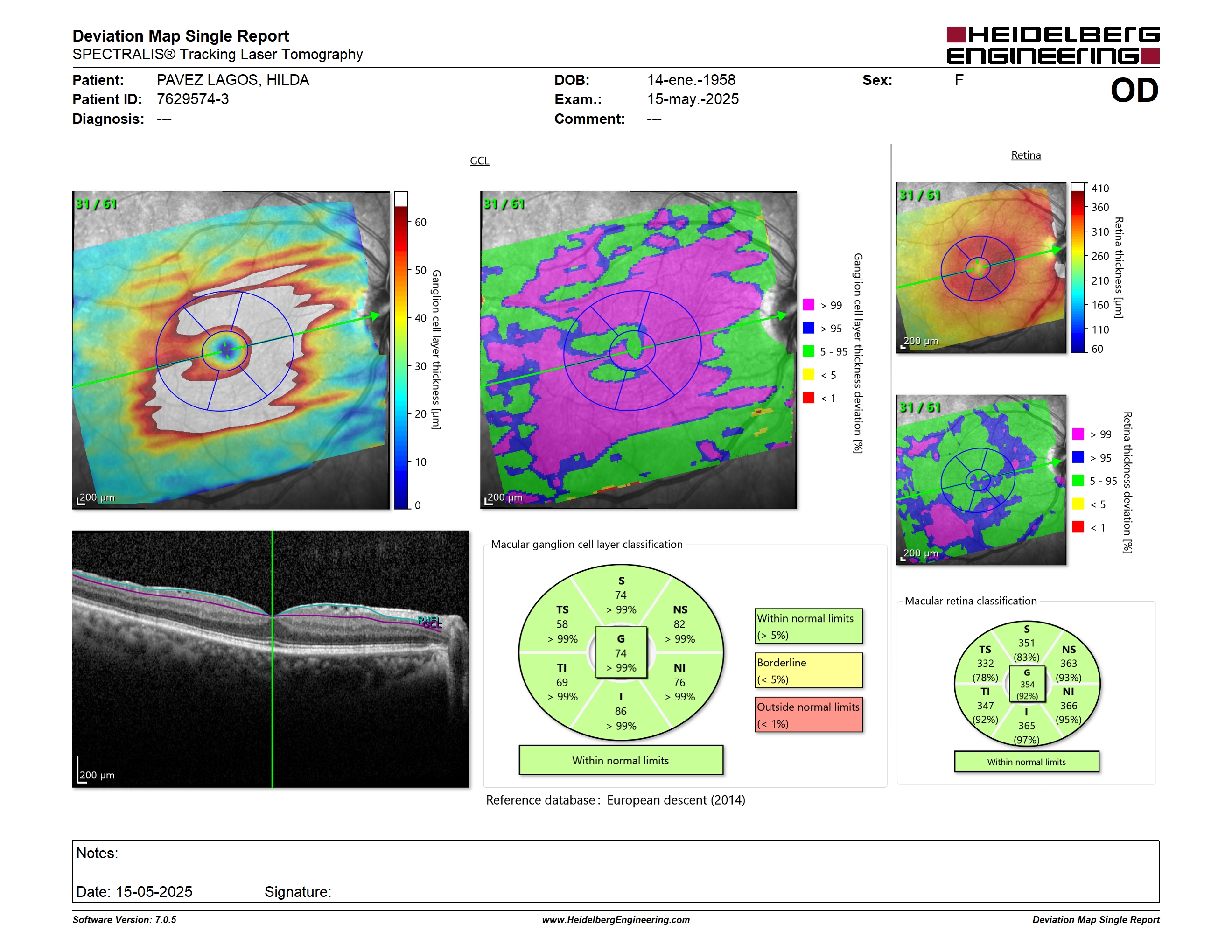Click yellow < 5 swatch in GCL legend
This screenshot has height=952, width=1232.
808,374
